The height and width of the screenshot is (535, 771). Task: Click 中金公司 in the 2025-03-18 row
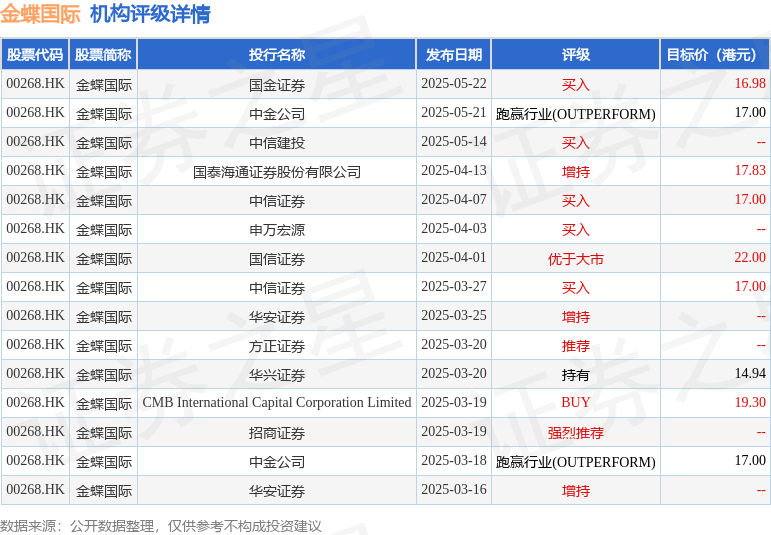pyautogui.click(x=277, y=462)
